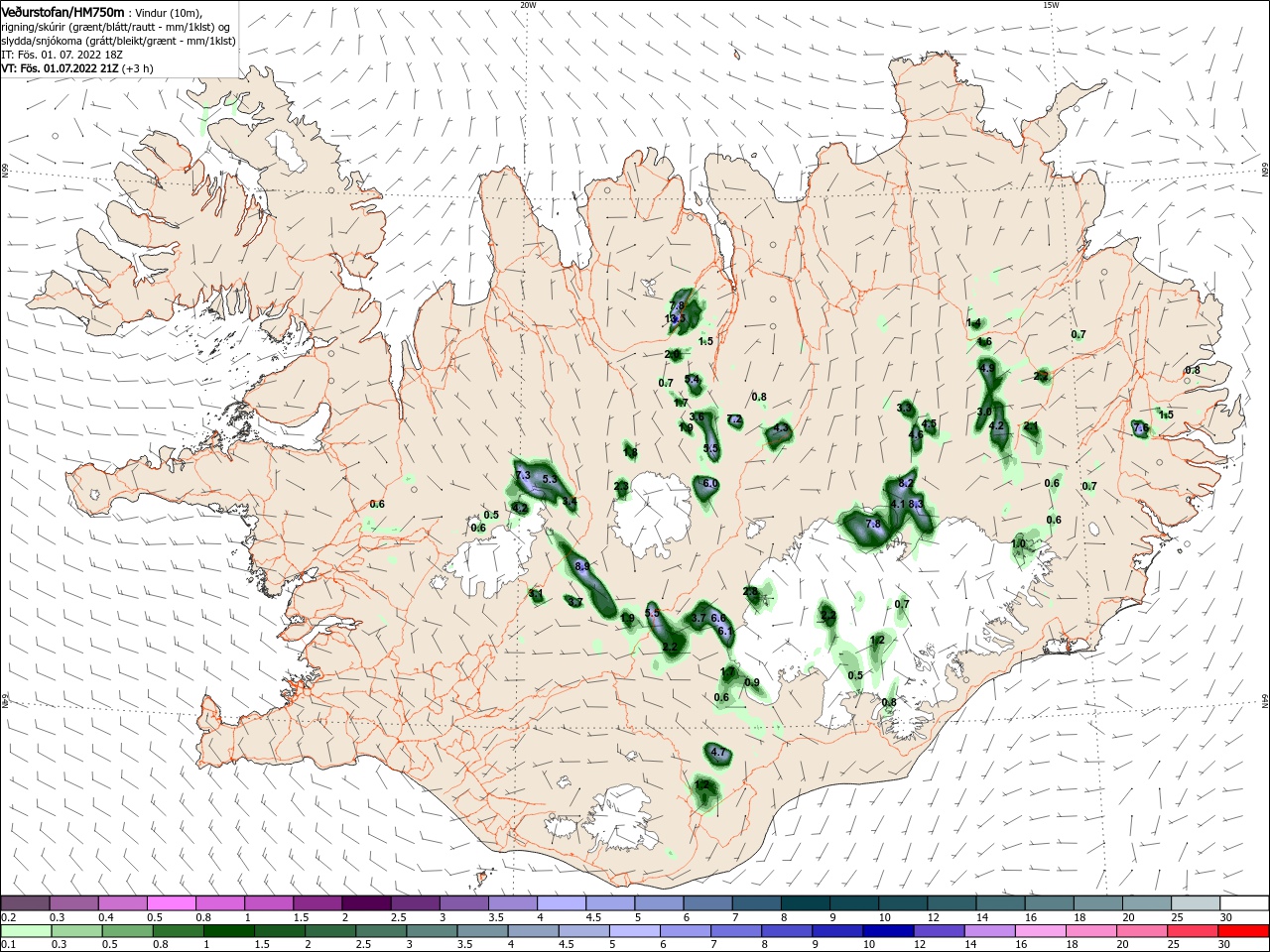The height and width of the screenshot is (952, 1270).
Task: Click the 6.6 precipitation value
Action: click(719, 618)
